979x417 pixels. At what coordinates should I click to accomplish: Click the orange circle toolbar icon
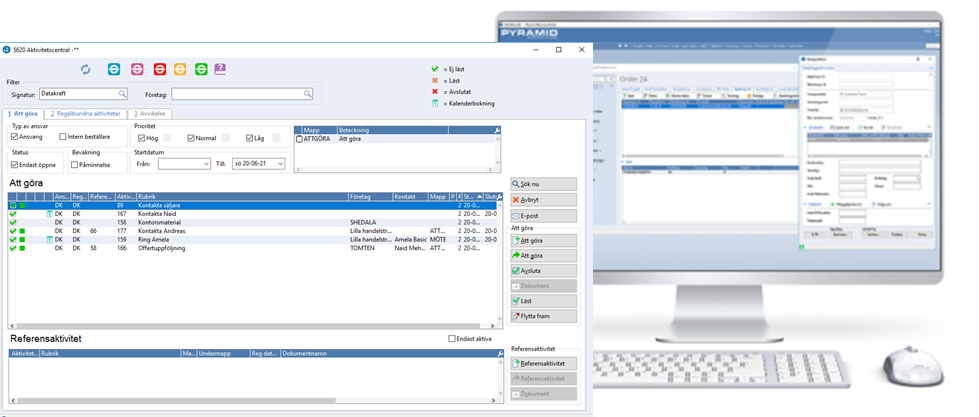[x=180, y=69]
